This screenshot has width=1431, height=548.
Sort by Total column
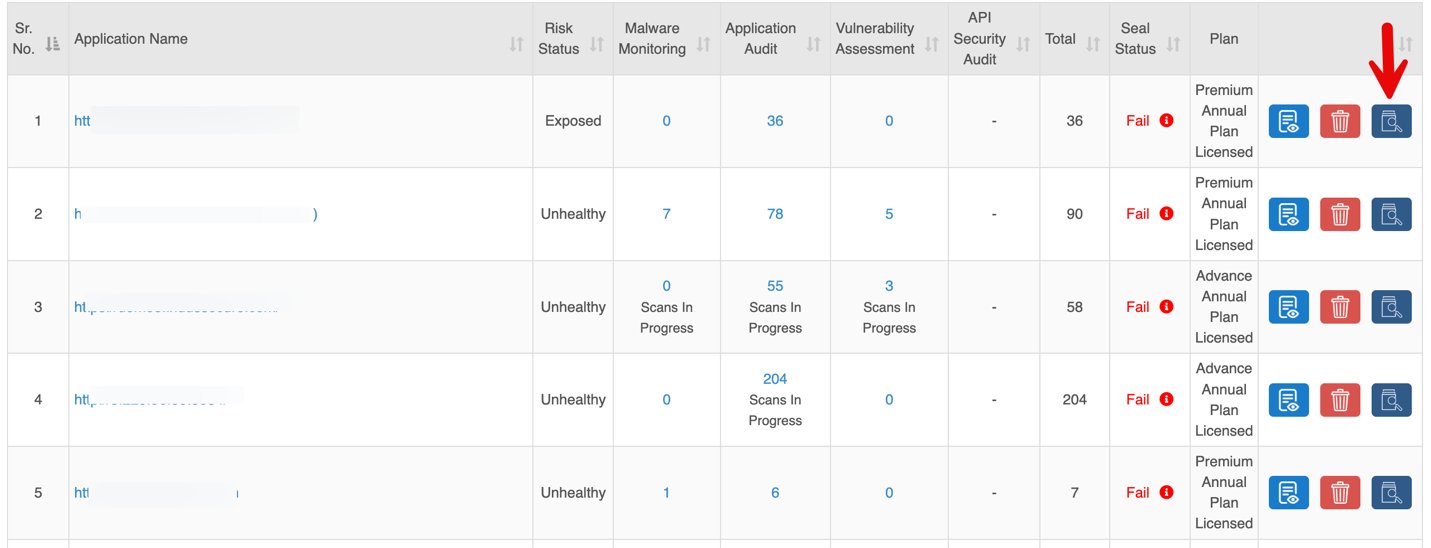(x=1093, y=44)
